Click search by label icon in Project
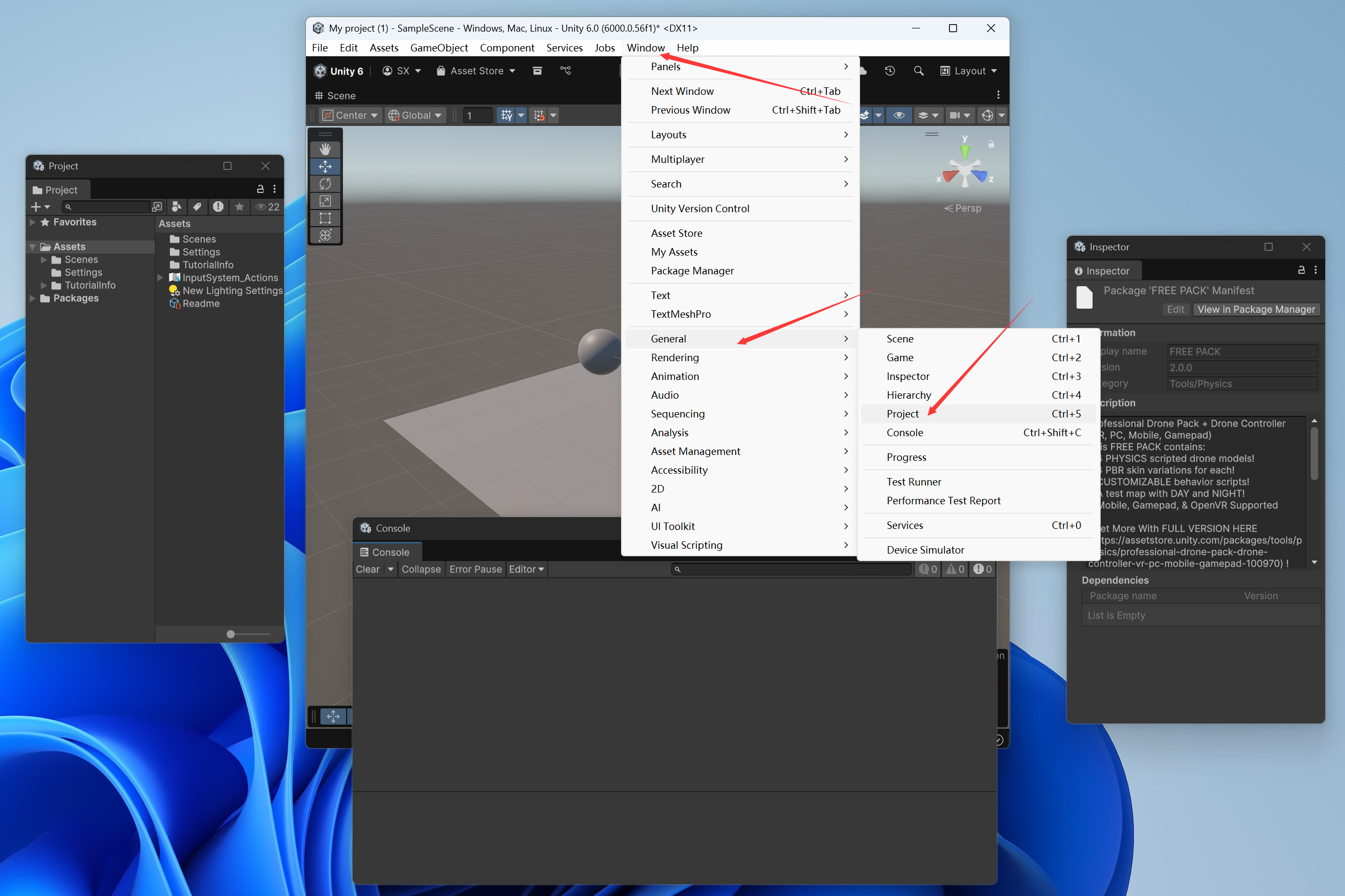 coord(197,206)
